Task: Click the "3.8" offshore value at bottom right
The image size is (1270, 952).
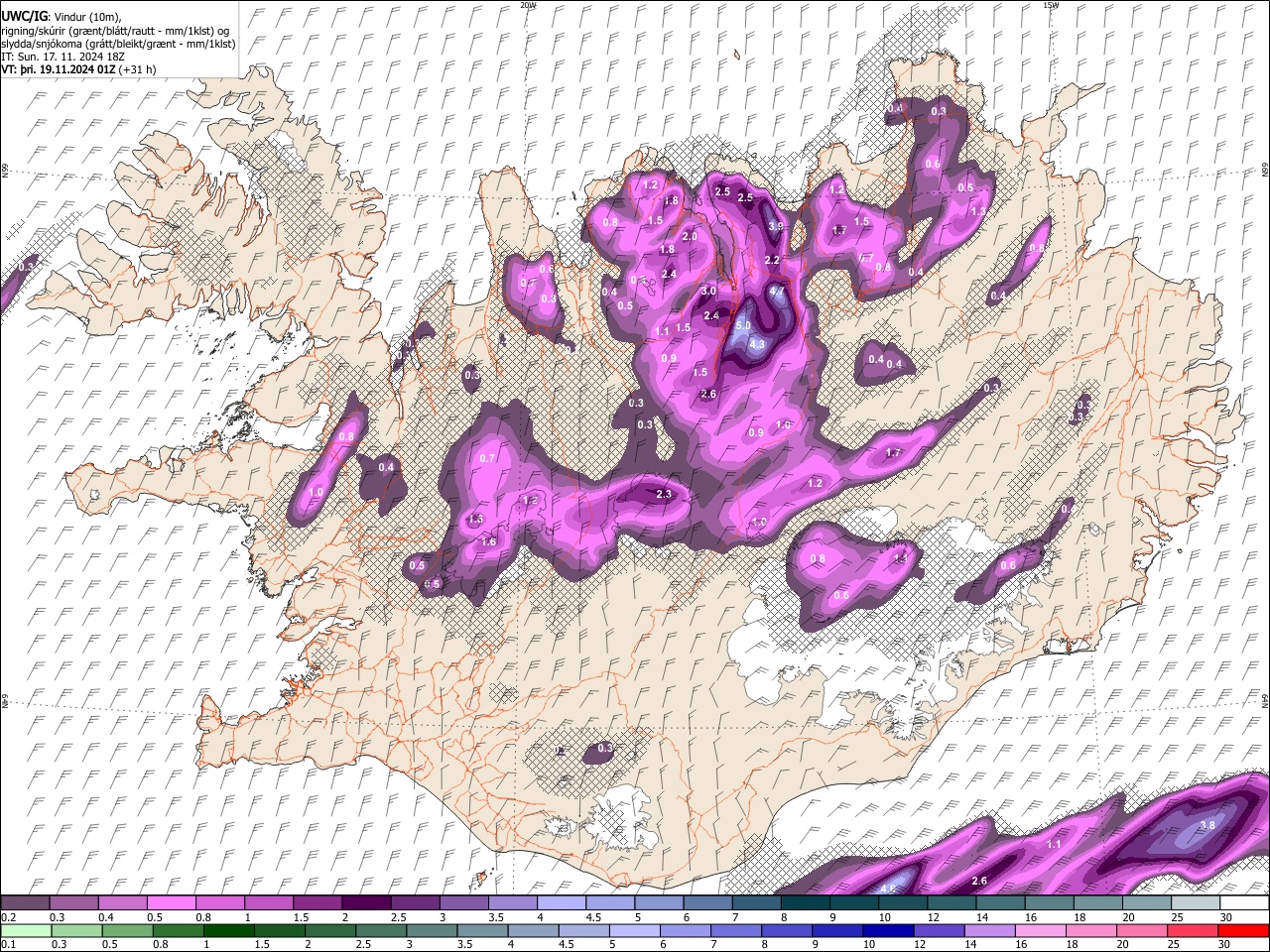Action: [x=1207, y=825]
